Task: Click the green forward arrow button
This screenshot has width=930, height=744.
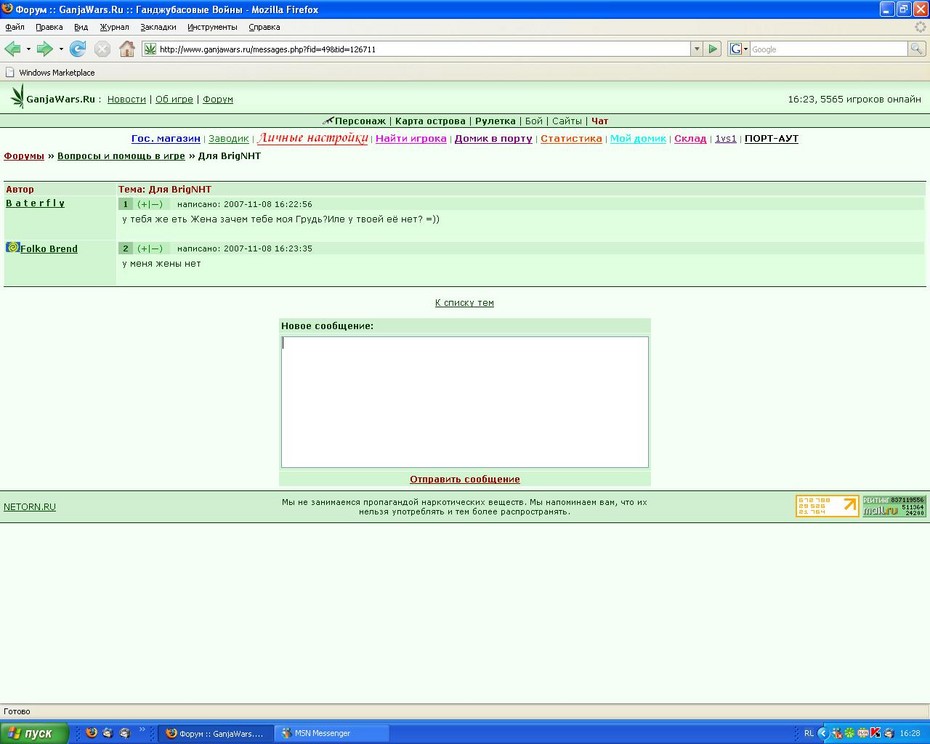Action: 44,49
